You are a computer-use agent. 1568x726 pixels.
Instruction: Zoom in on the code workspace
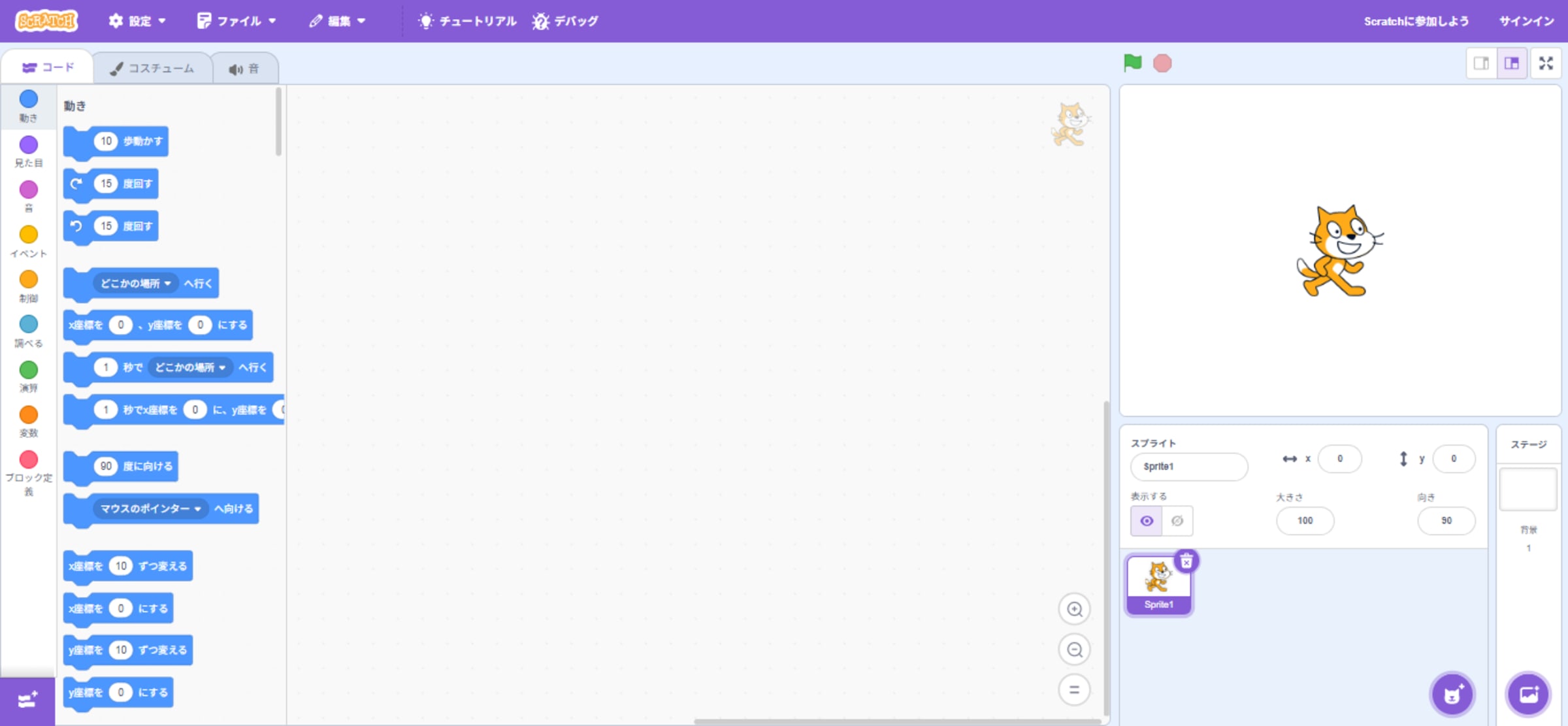(1074, 609)
